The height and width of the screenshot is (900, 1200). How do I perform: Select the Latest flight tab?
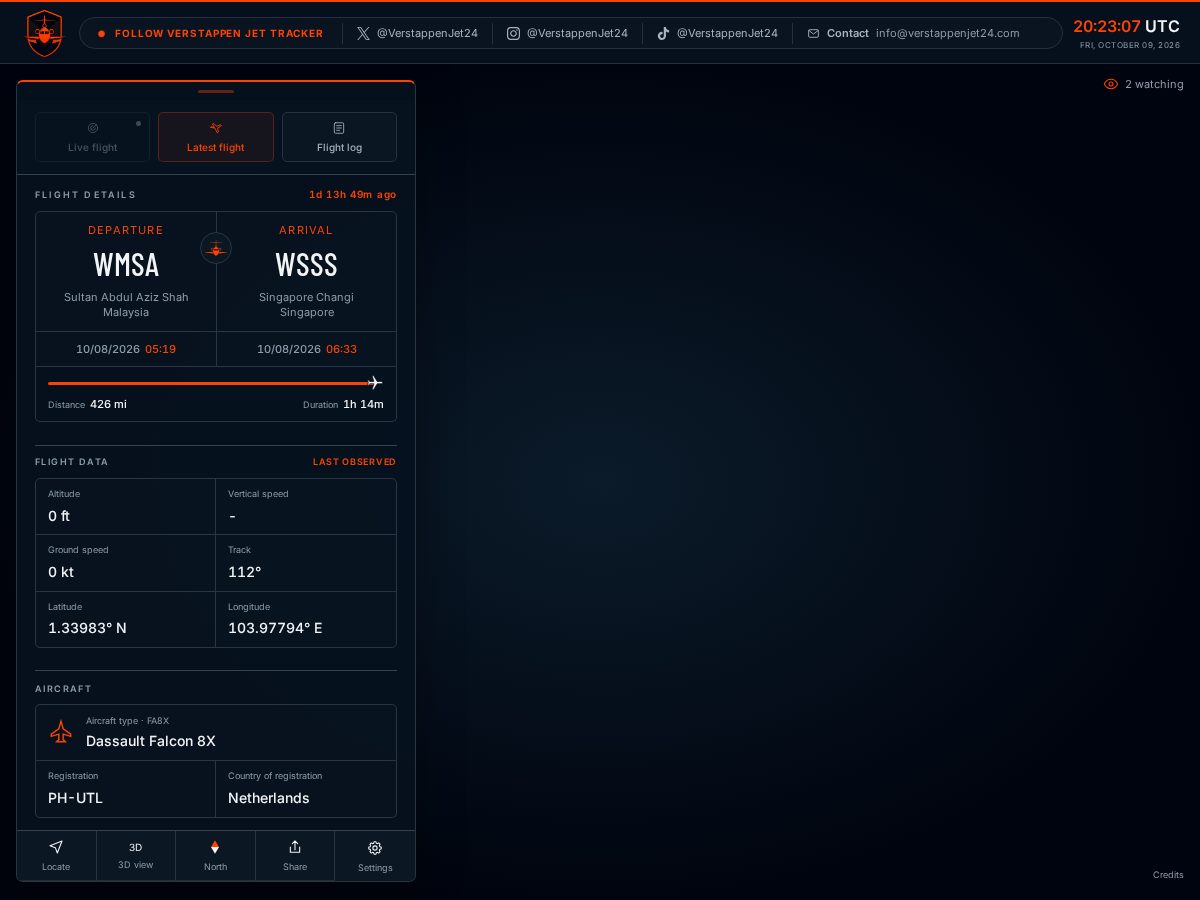[x=216, y=137]
